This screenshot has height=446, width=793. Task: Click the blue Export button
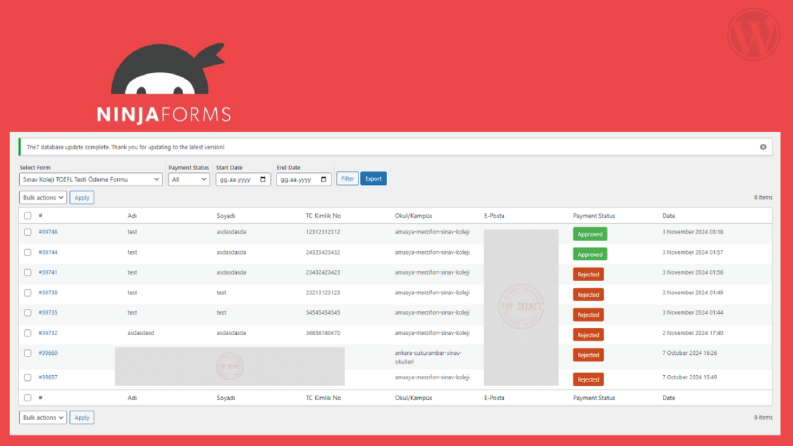coord(373,179)
